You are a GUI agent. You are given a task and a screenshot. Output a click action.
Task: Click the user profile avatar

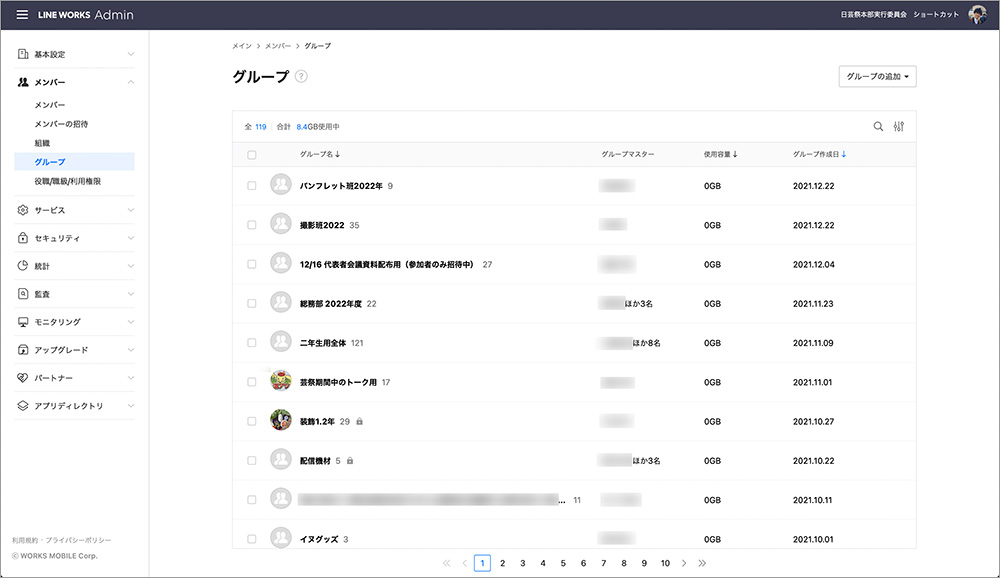(978, 15)
